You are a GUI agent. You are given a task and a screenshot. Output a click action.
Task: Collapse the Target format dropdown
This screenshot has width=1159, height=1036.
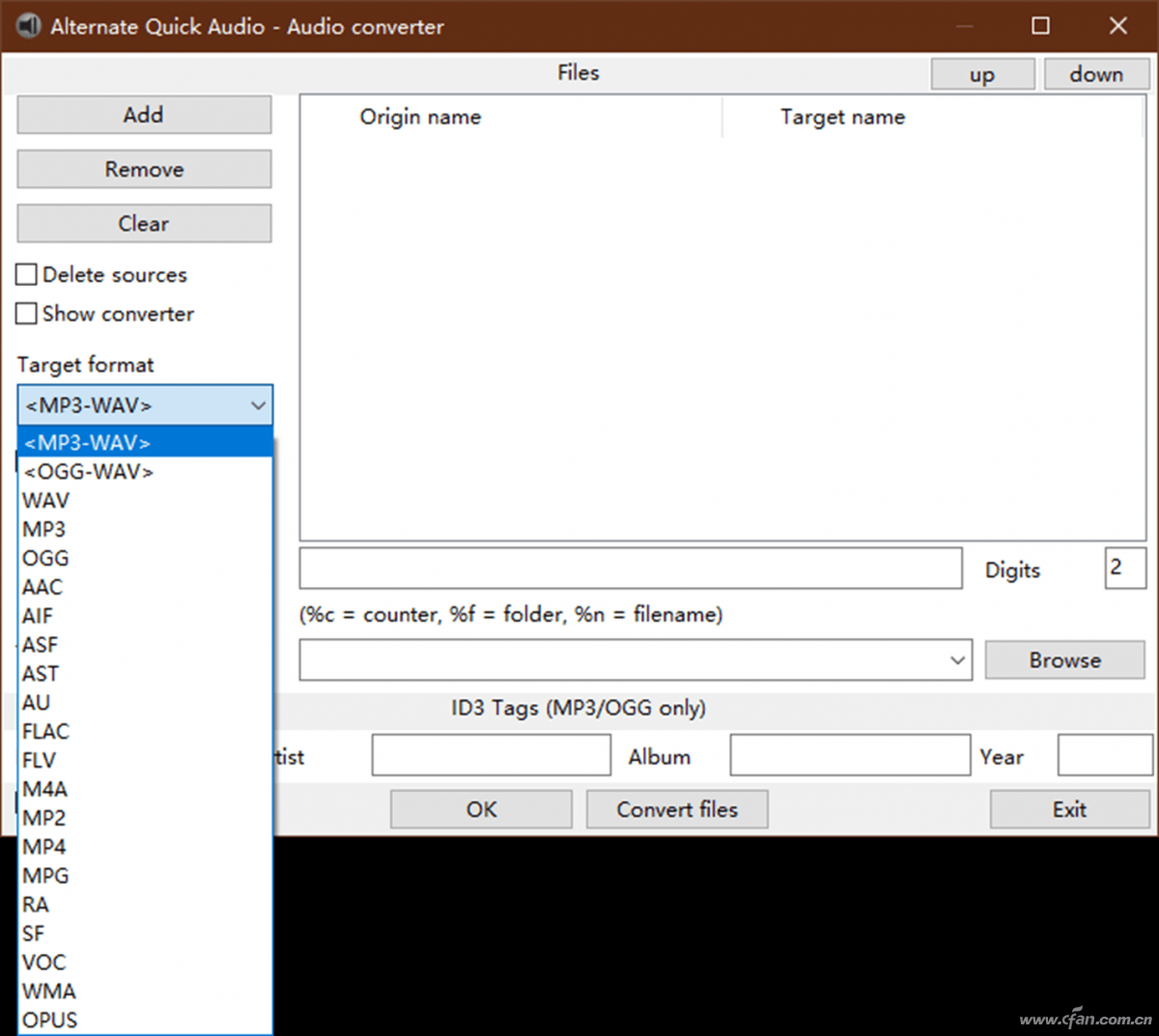[257, 406]
